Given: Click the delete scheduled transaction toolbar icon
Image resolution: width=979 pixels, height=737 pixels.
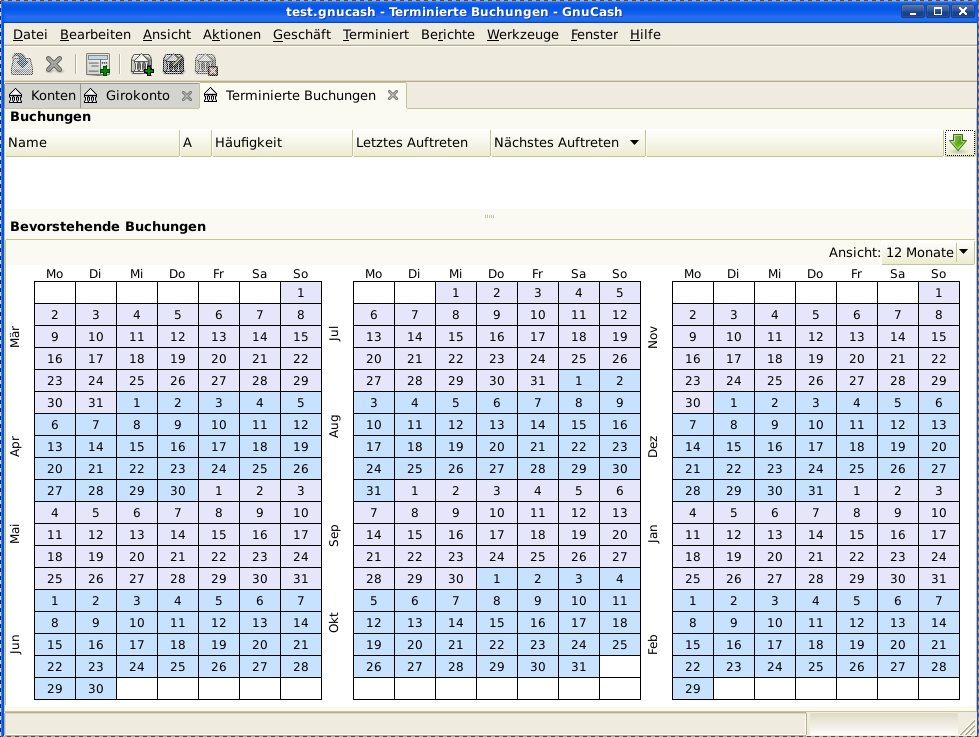Looking at the screenshot, I should pyautogui.click(x=206, y=65).
